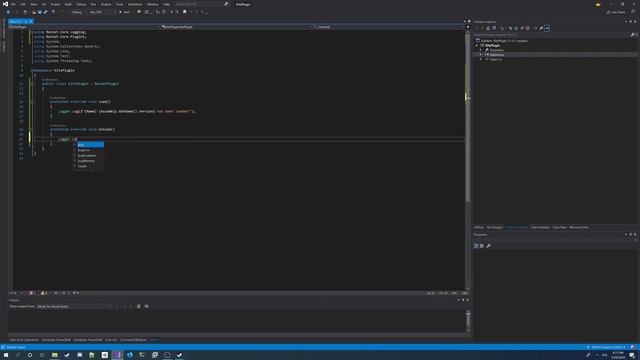Click Clear All icon in Output panel
Image resolution: width=640 pixels, height=360 pixels.
point(138,307)
